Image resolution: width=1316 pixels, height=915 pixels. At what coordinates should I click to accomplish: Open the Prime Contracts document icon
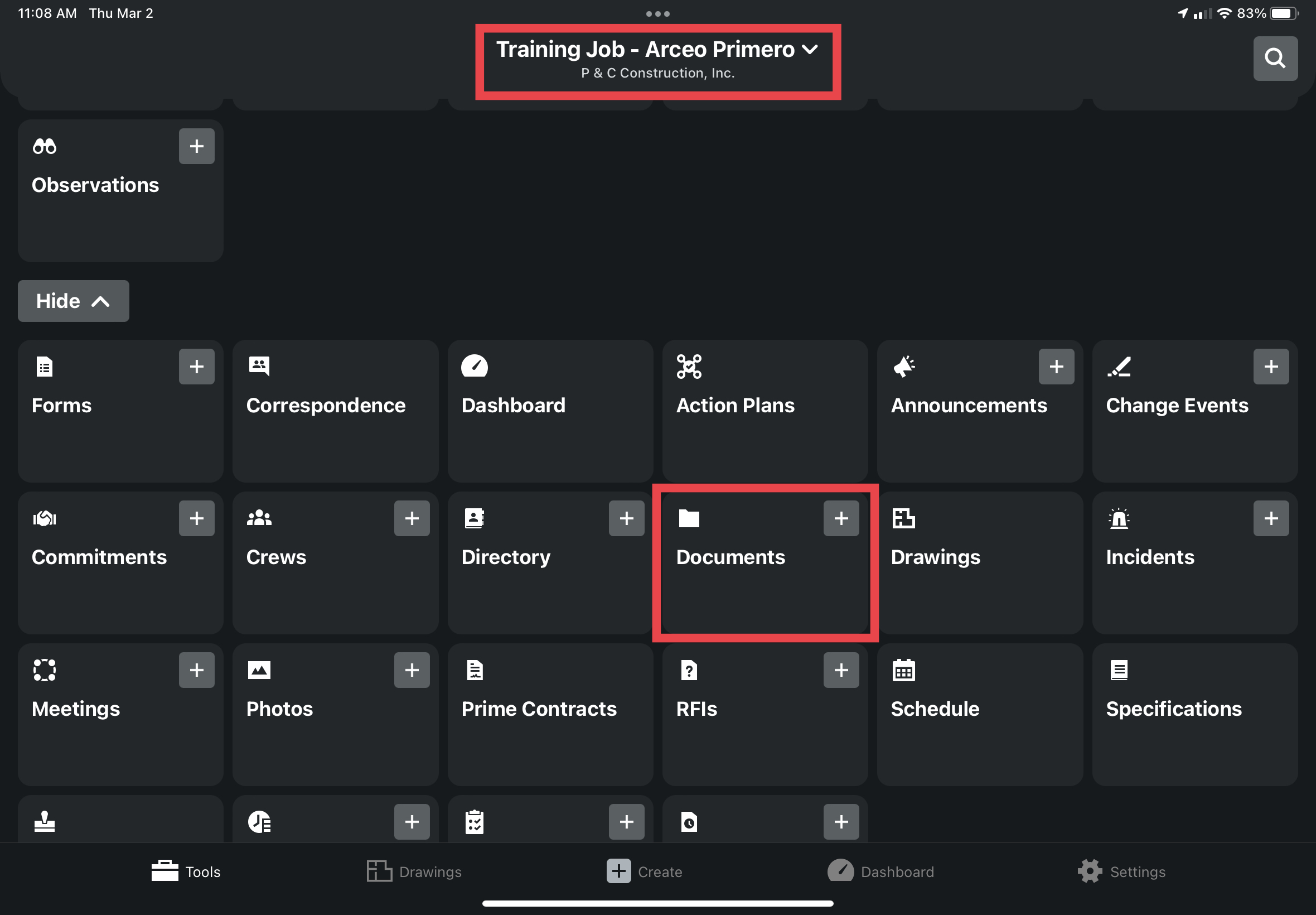pyautogui.click(x=475, y=670)
